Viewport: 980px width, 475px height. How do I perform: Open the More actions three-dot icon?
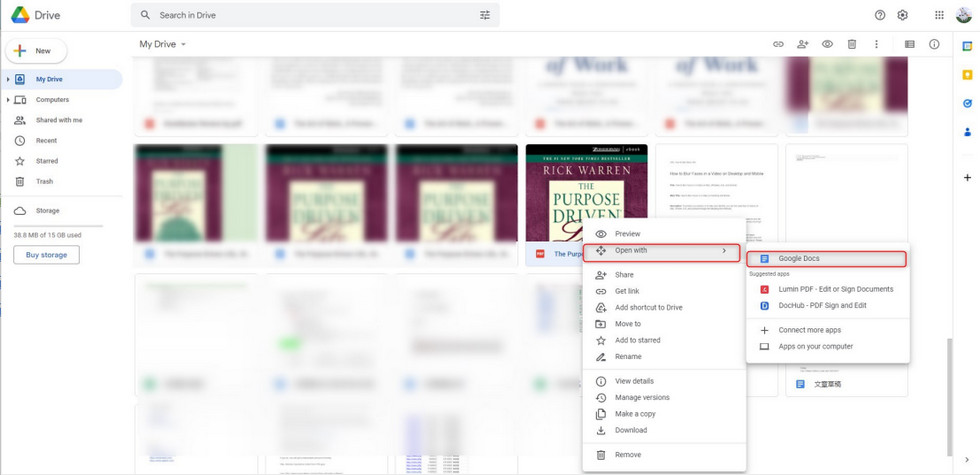coord(876,44)
